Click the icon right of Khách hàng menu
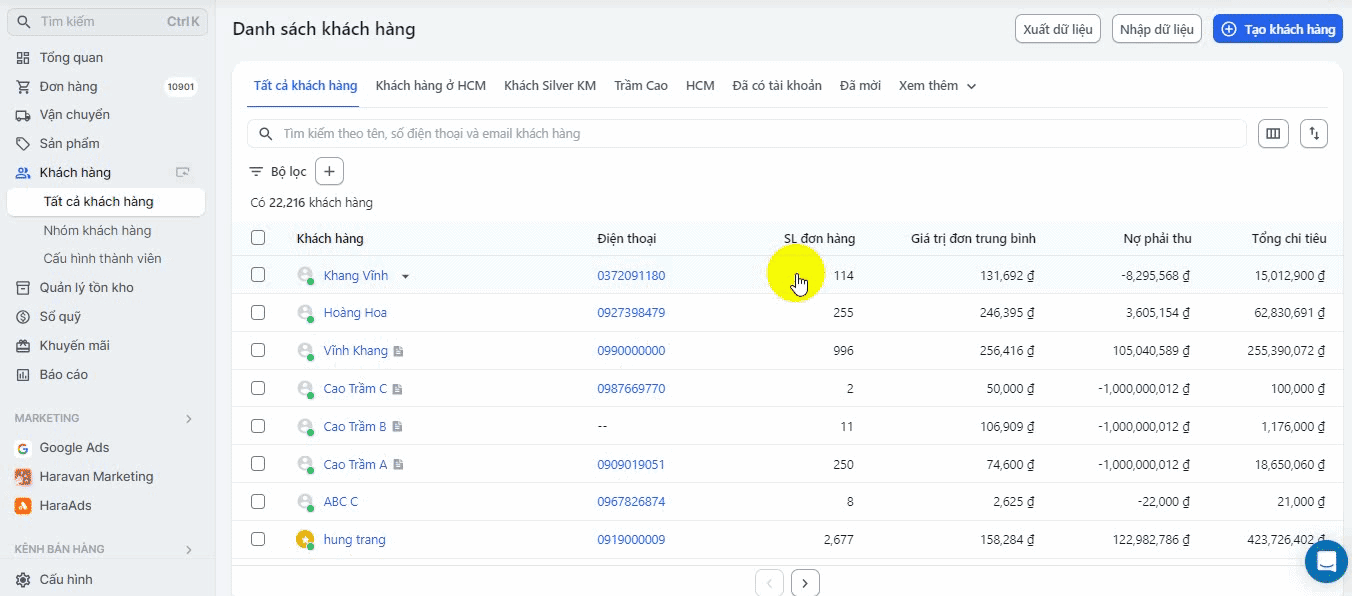This screenshot has width=1352, height=596. (182, 173)
